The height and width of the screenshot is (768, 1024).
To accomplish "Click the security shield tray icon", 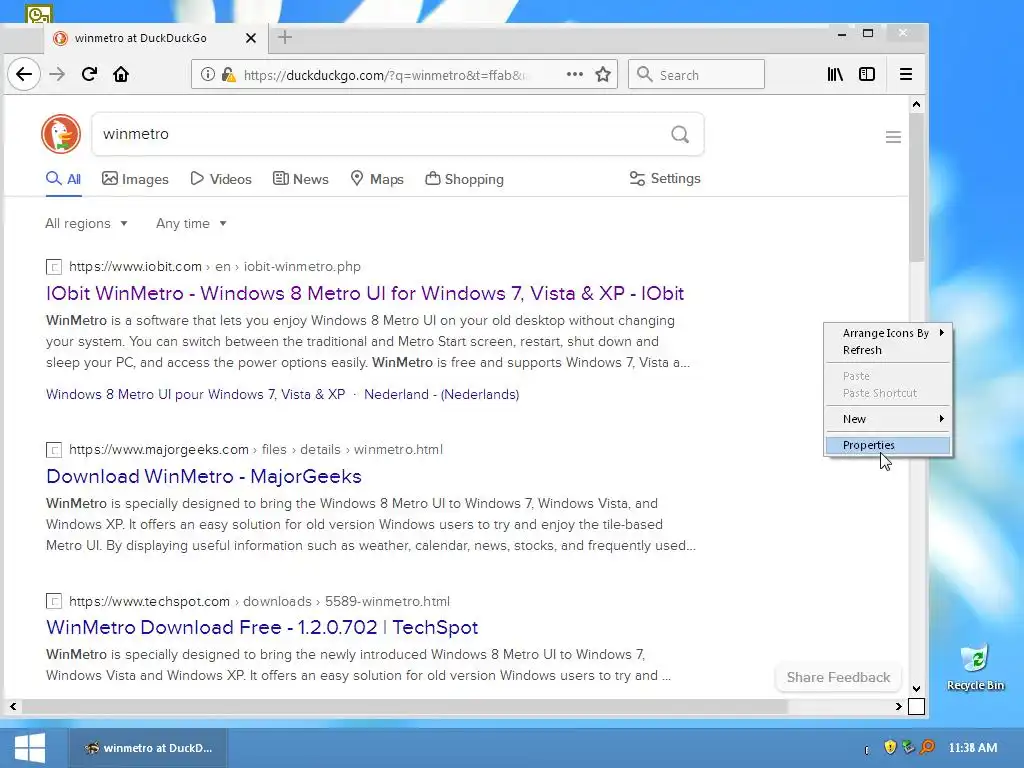I will [889, 747].
